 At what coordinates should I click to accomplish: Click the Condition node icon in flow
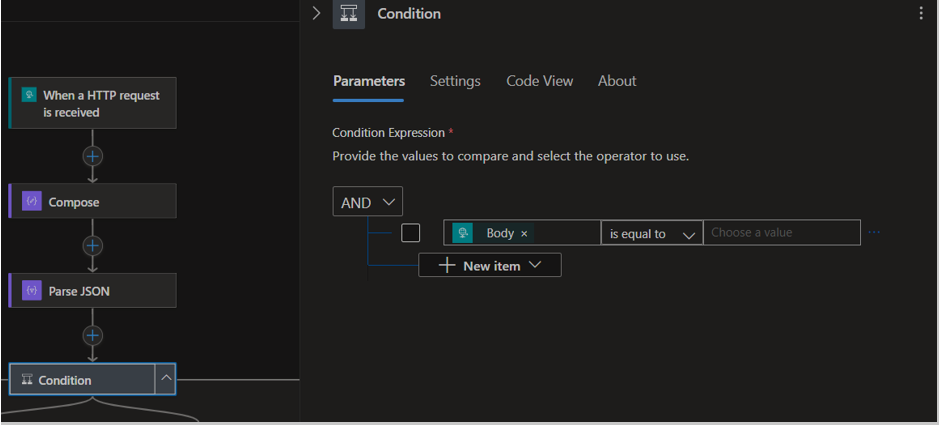26,380
